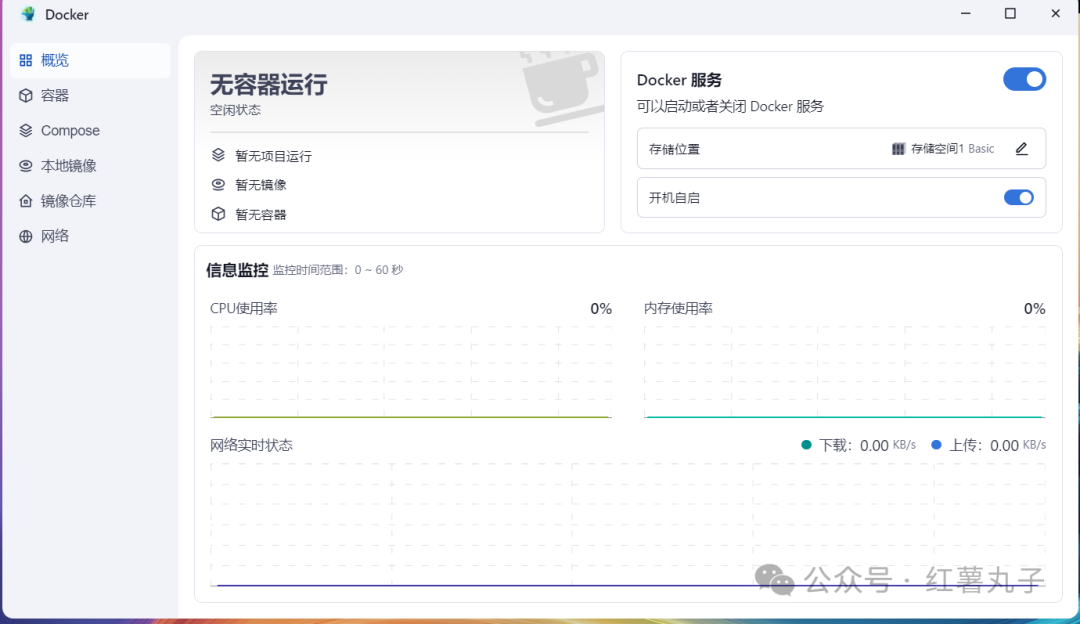Click the 监控时间范围 0 ~ 60 秒 text
Viewport: 1080px width, 624px height.
click(338, 270)
